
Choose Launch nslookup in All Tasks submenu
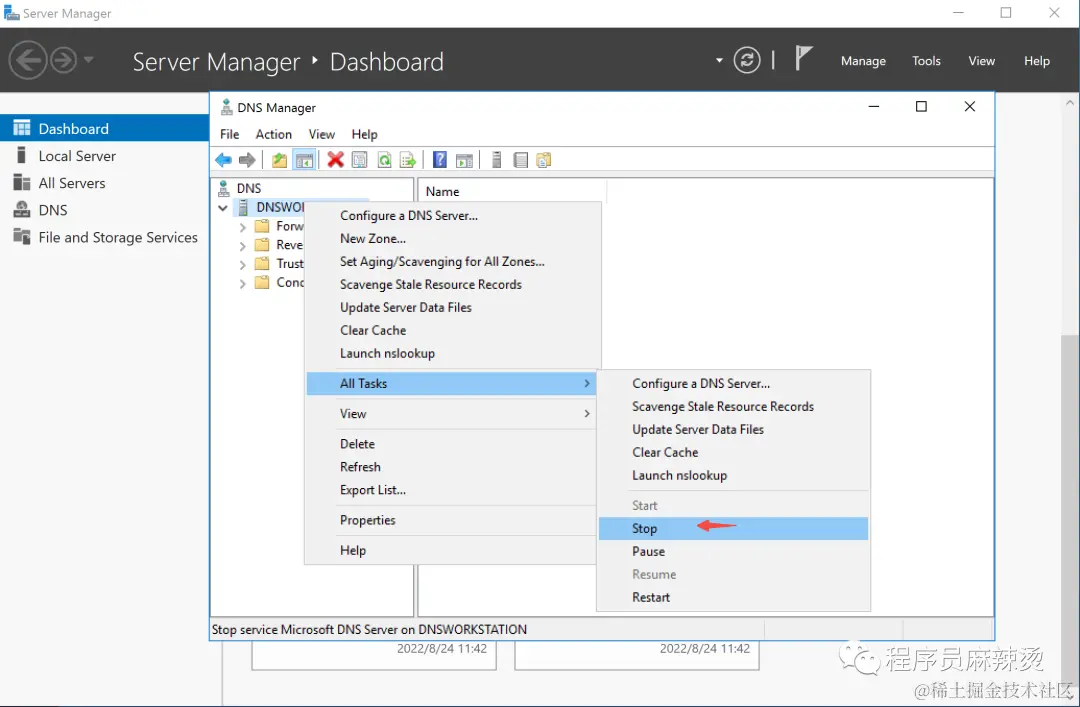click(x=733, y=475)
